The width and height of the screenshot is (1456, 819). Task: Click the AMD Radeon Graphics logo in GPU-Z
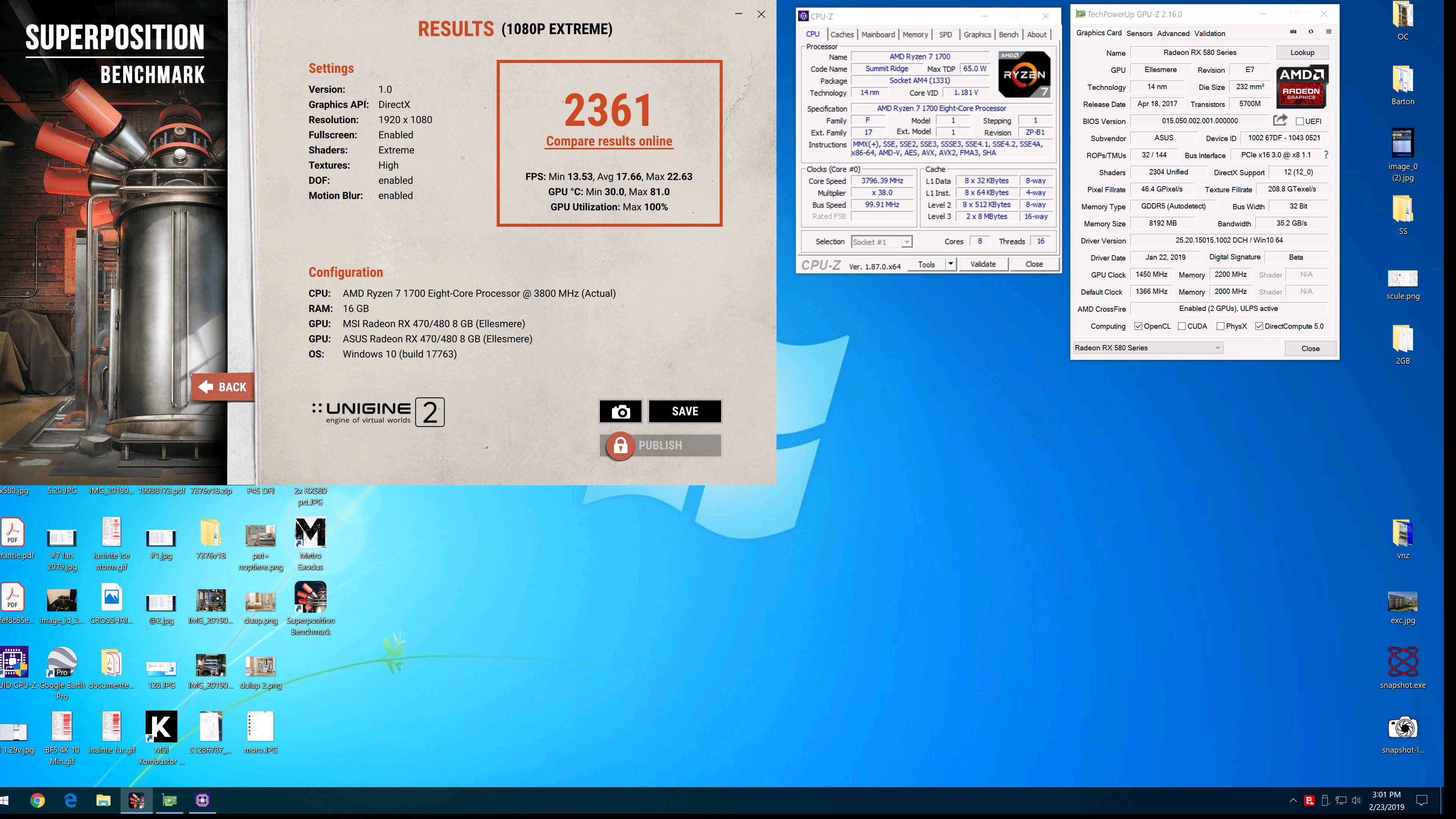tap(1302, 86)
